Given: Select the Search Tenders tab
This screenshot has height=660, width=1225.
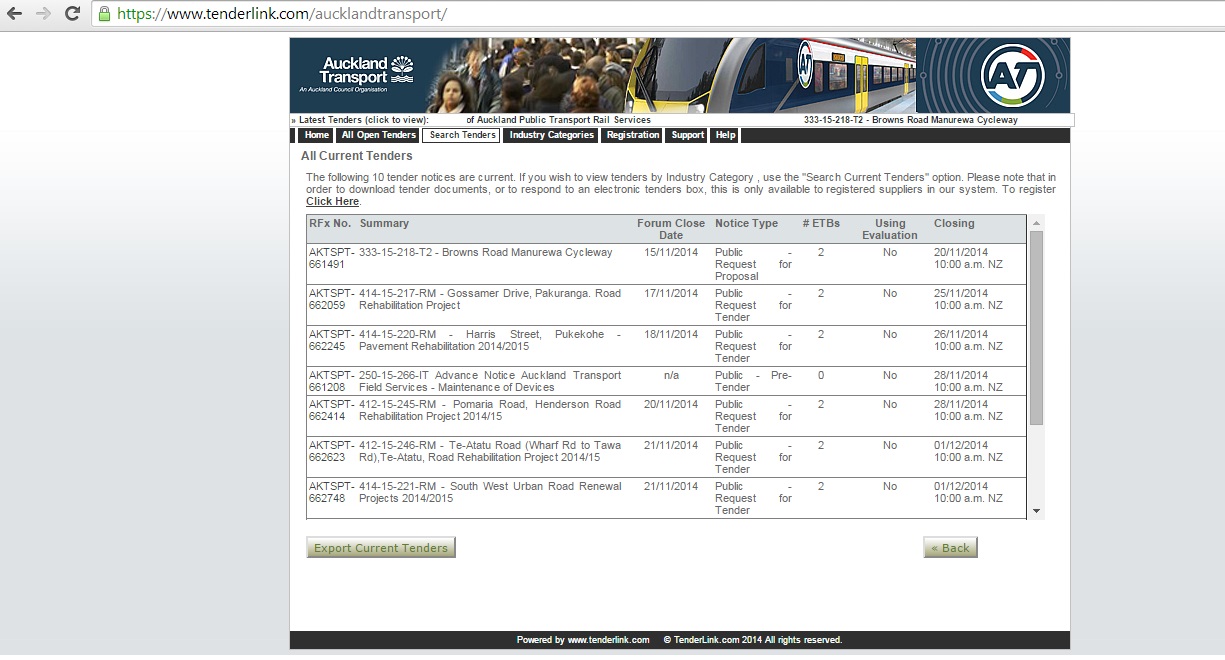Looking at the screenshot, I should [x=461, y=135].
